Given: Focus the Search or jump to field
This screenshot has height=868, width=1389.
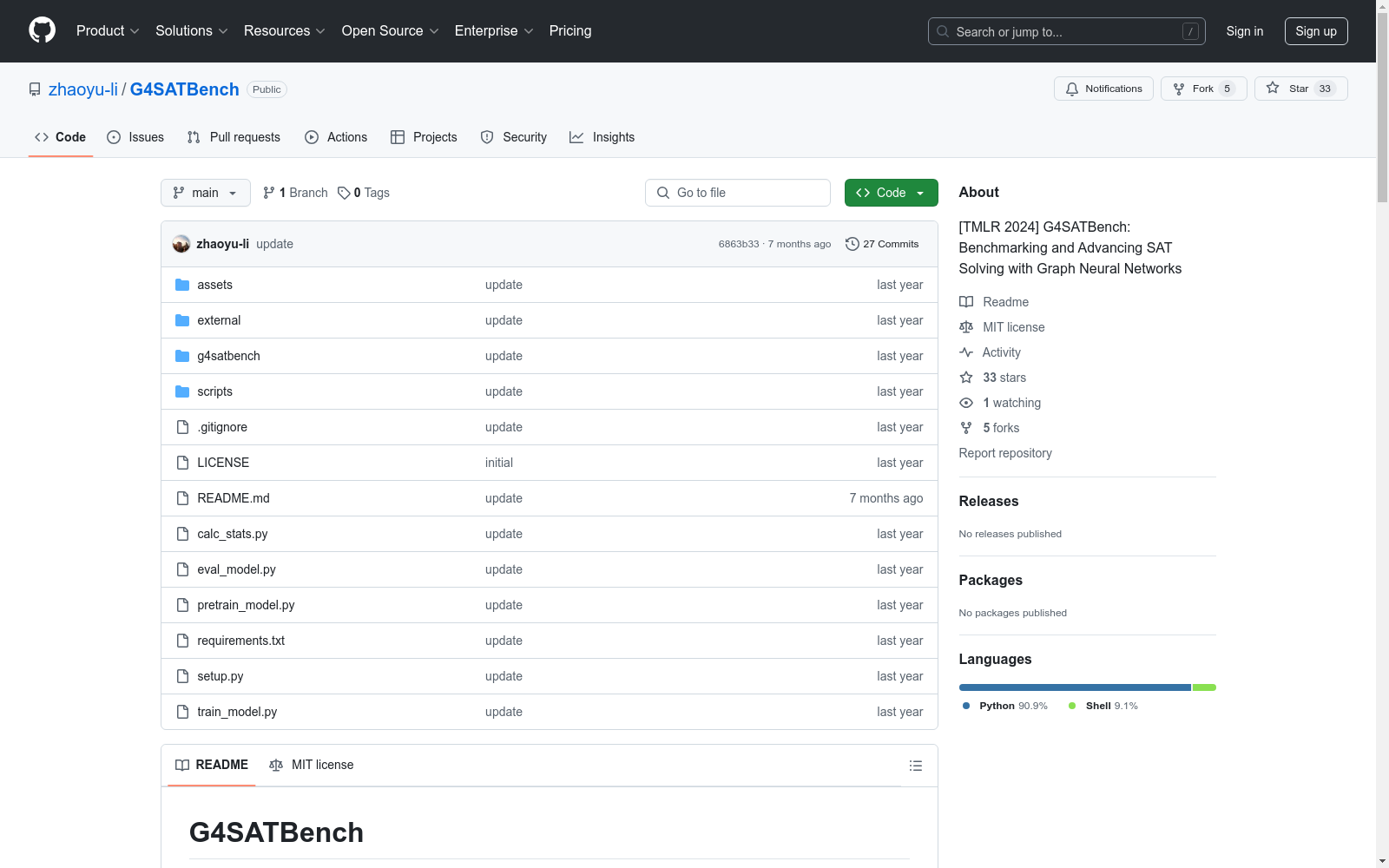Looking at the screenshot, I should (1067, 31).
